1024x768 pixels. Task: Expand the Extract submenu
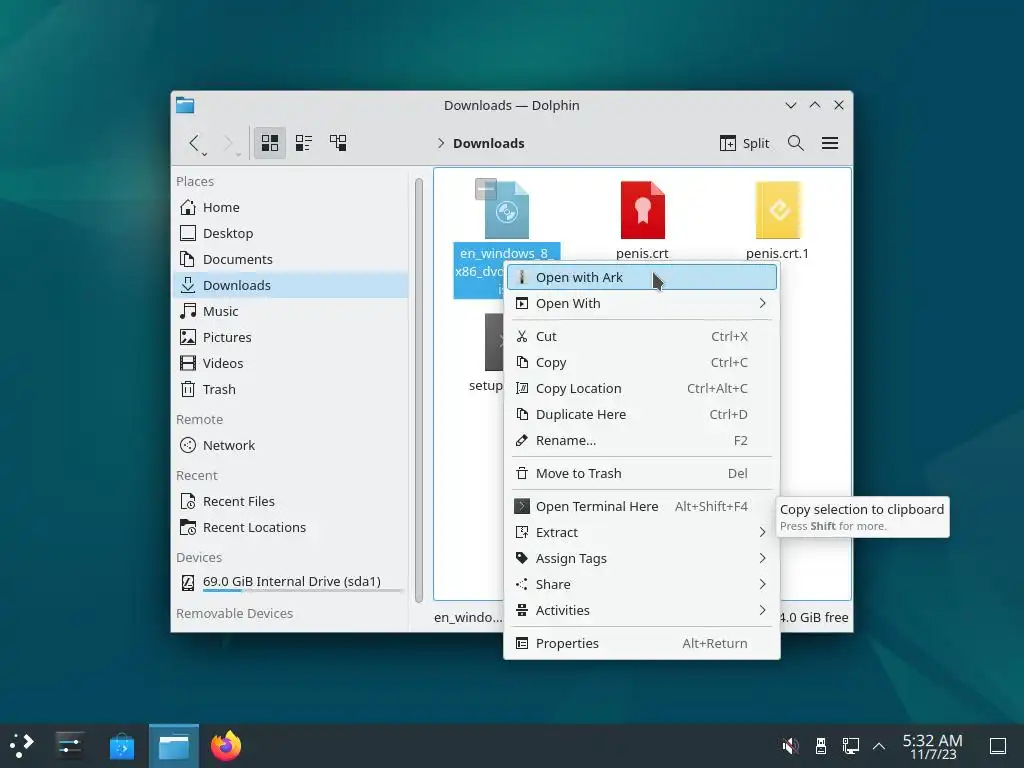[x=642, y=533]
